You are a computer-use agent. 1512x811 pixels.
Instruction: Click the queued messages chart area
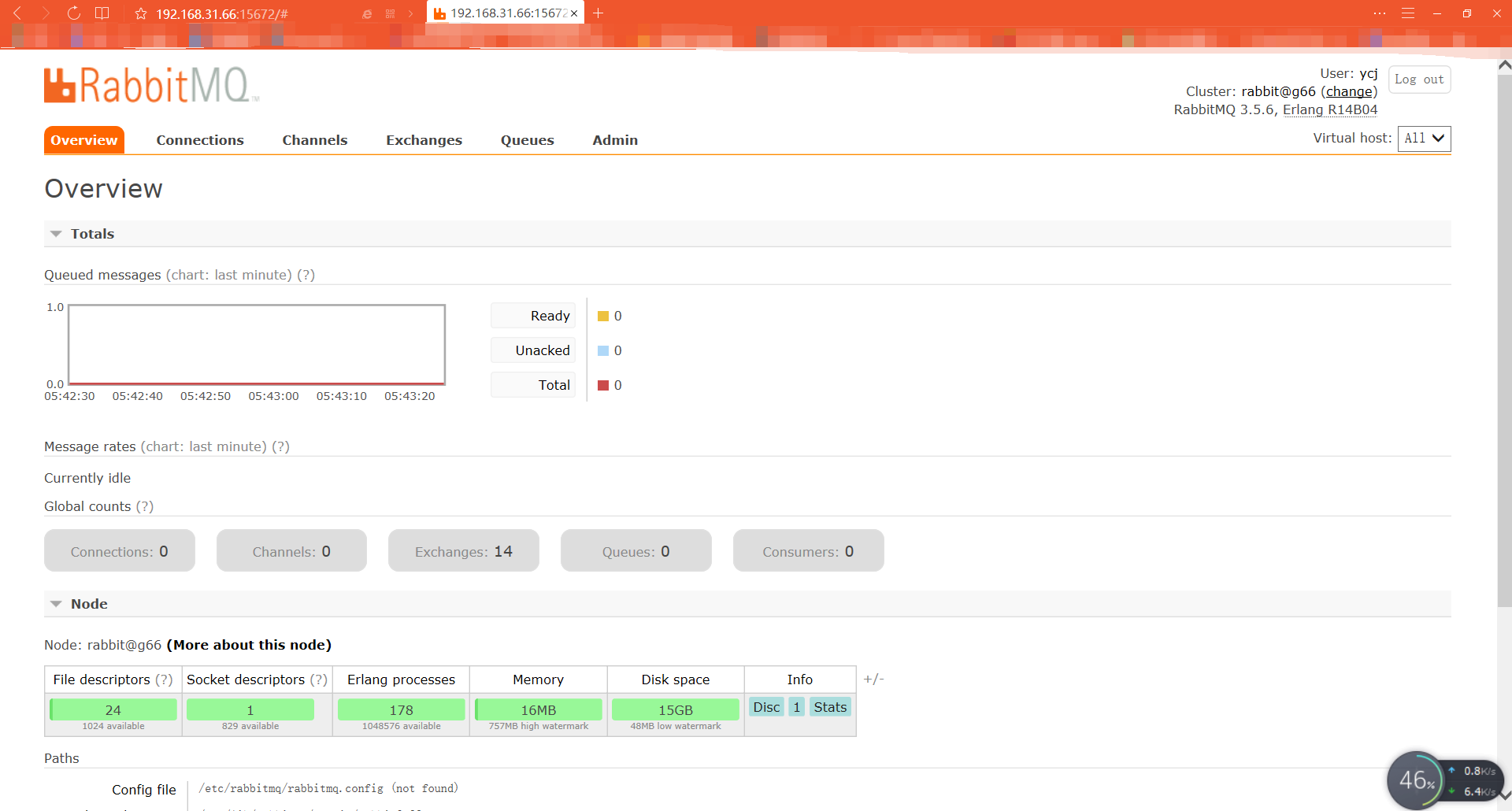point(257,344)
